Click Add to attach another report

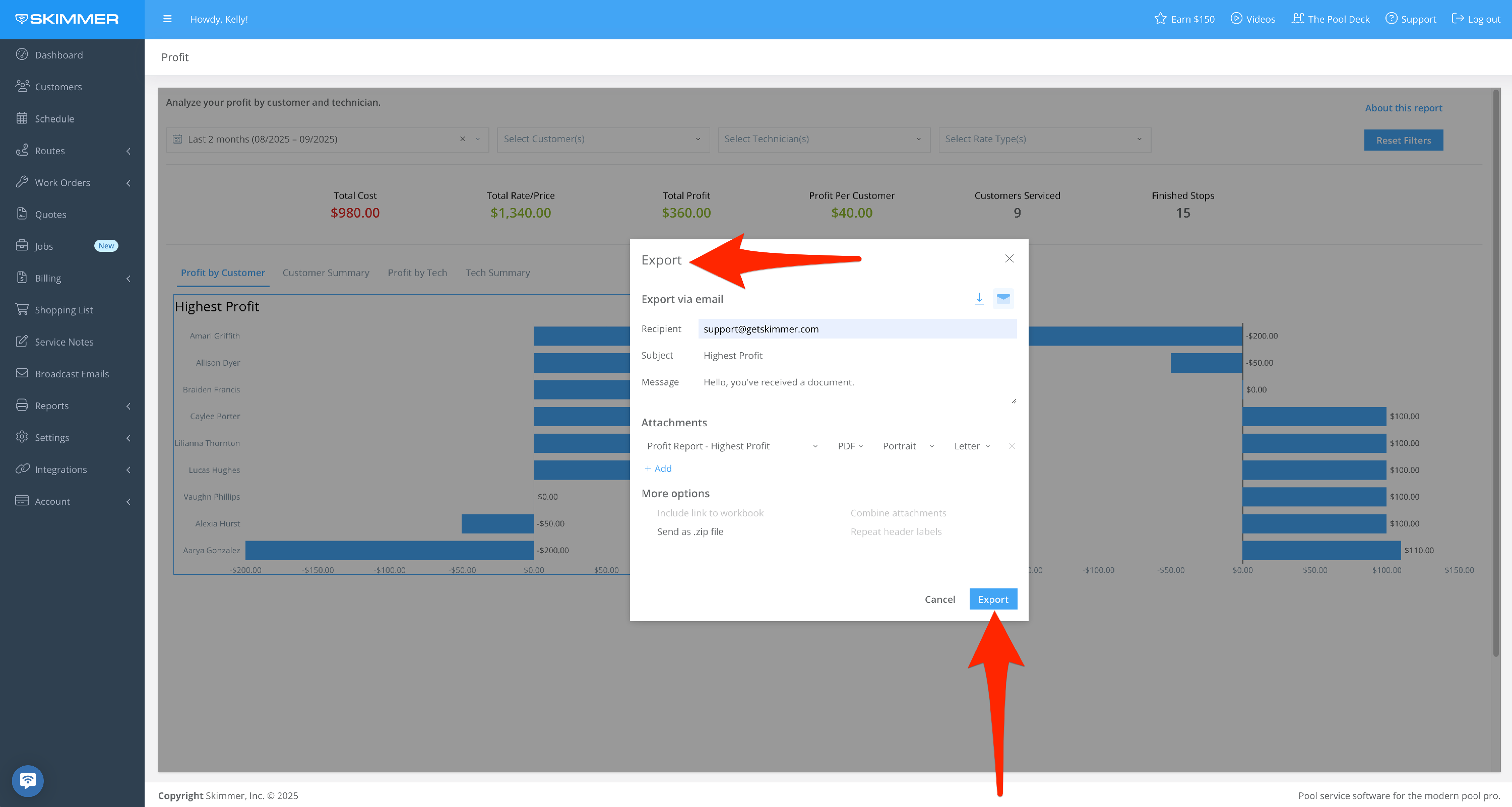[x=658, y=468]
